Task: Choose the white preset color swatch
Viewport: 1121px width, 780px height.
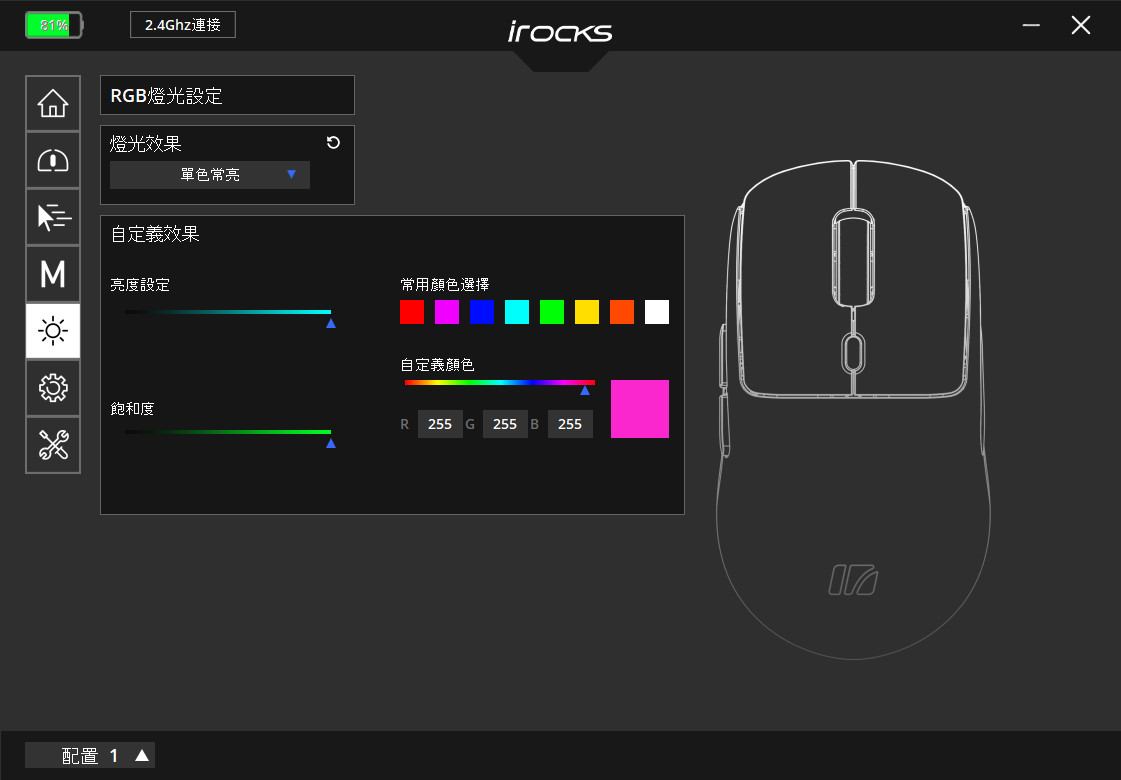Action: [656, 312]
